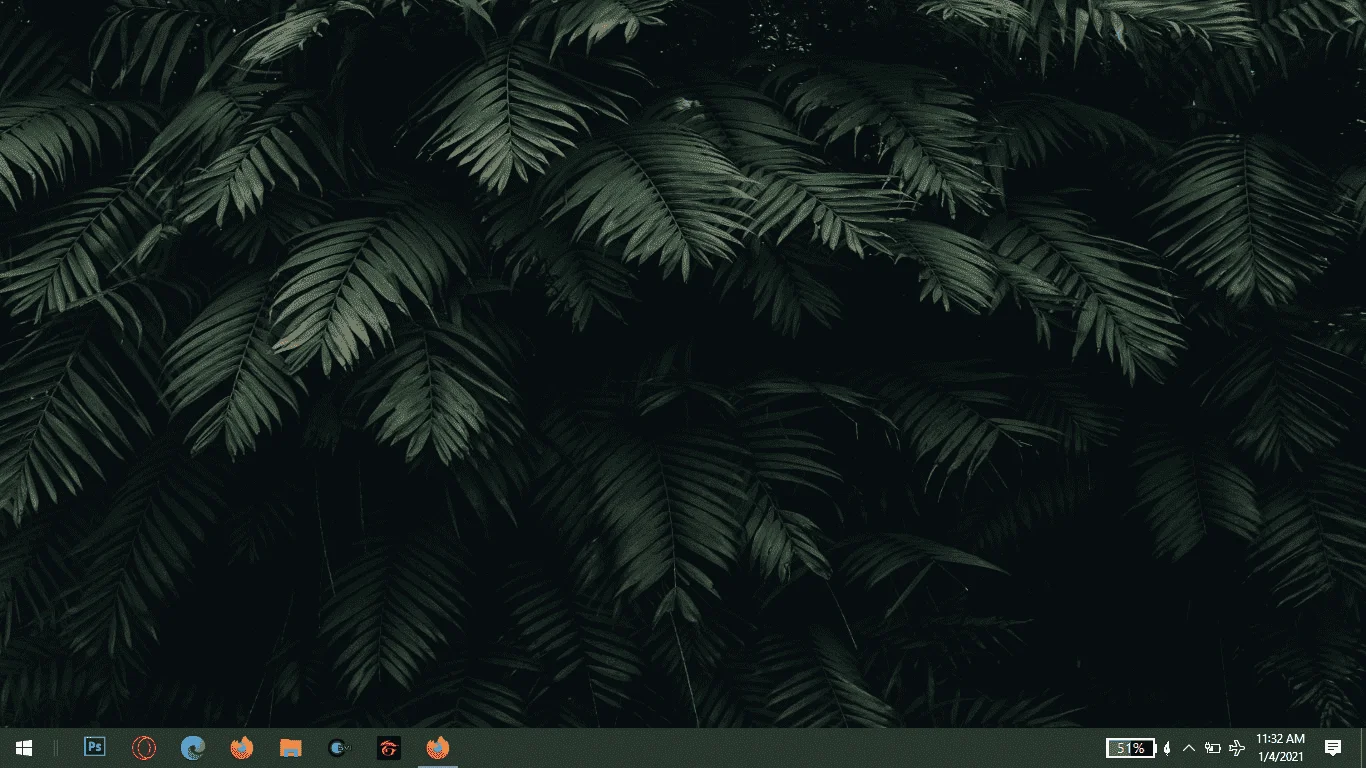1366x768 pixels.
Task: Click the 51% battery bar indicator
Action: [x=1131, y=748]
